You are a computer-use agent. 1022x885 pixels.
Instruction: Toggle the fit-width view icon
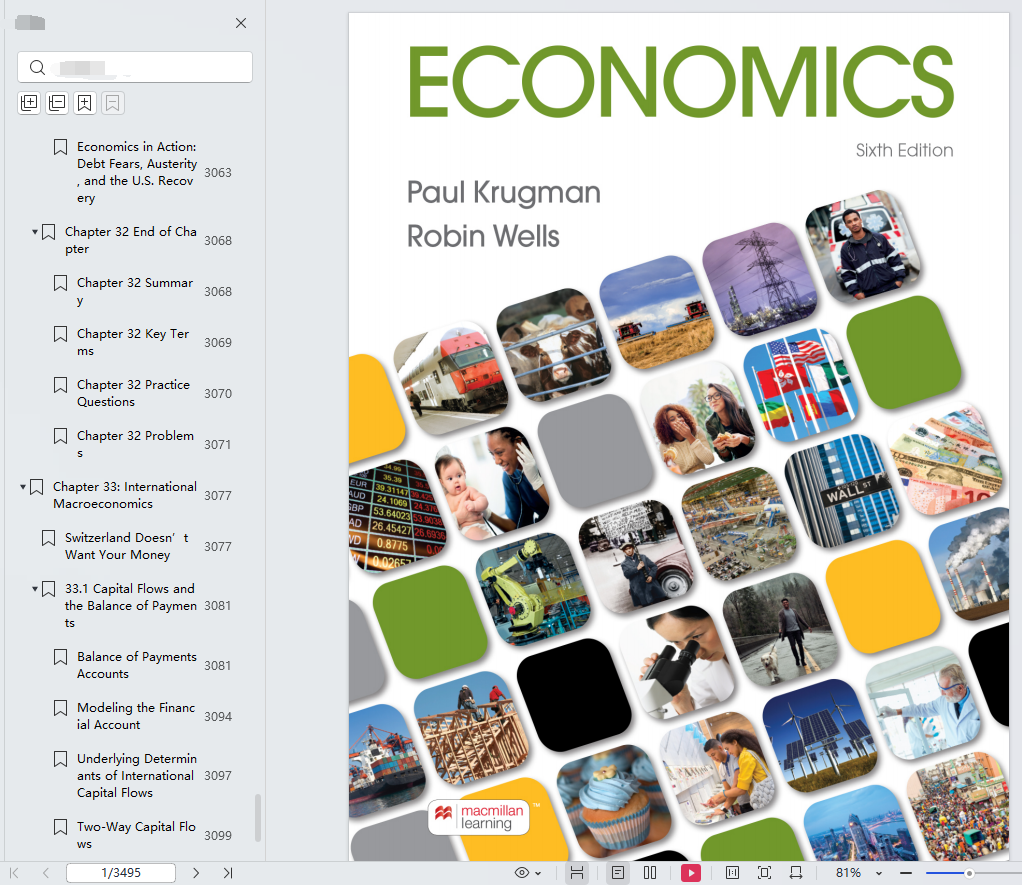click(577, 873)
